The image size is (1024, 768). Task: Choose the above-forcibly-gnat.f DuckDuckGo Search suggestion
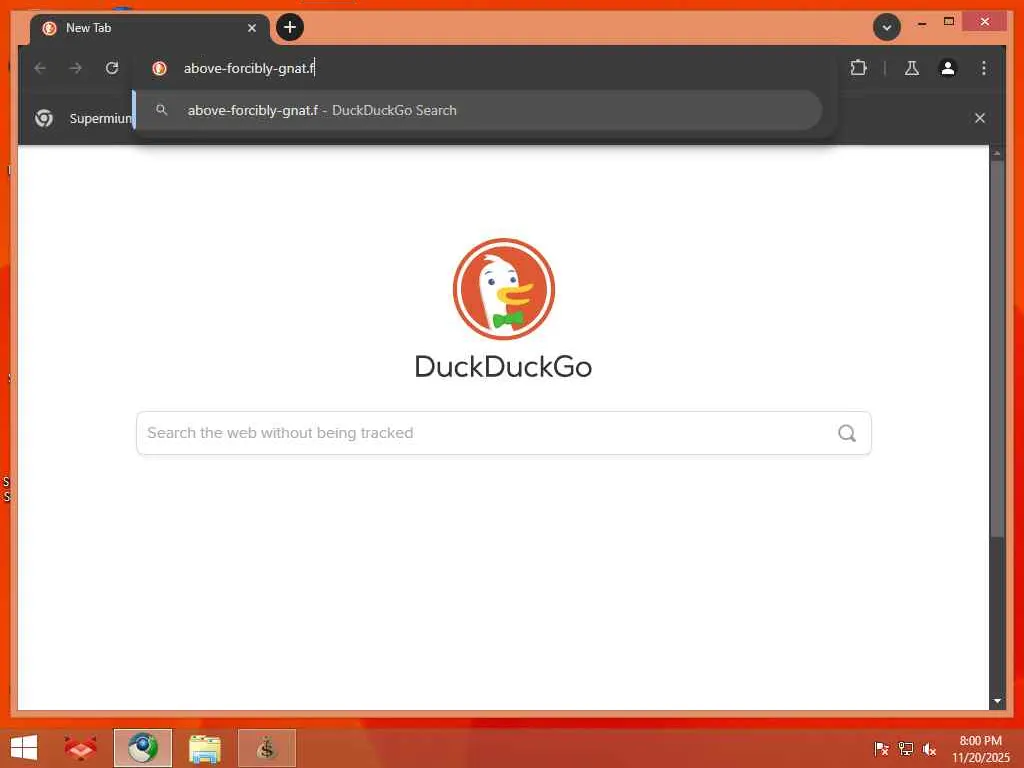pyautogui.click(x=478, y=110)
